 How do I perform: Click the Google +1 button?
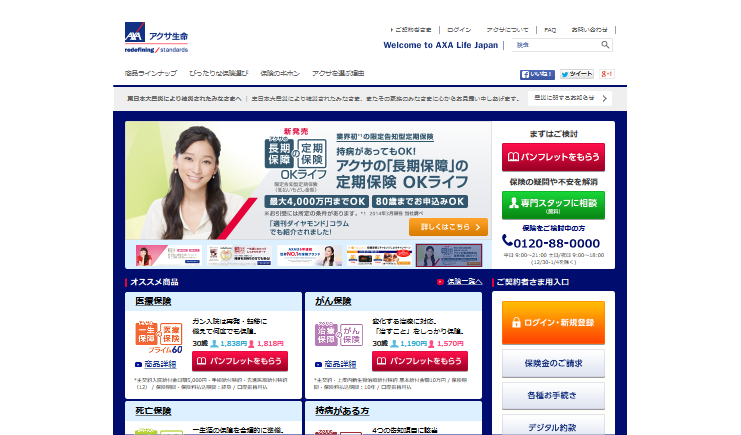pyautogui.click(x=606, y=74)
